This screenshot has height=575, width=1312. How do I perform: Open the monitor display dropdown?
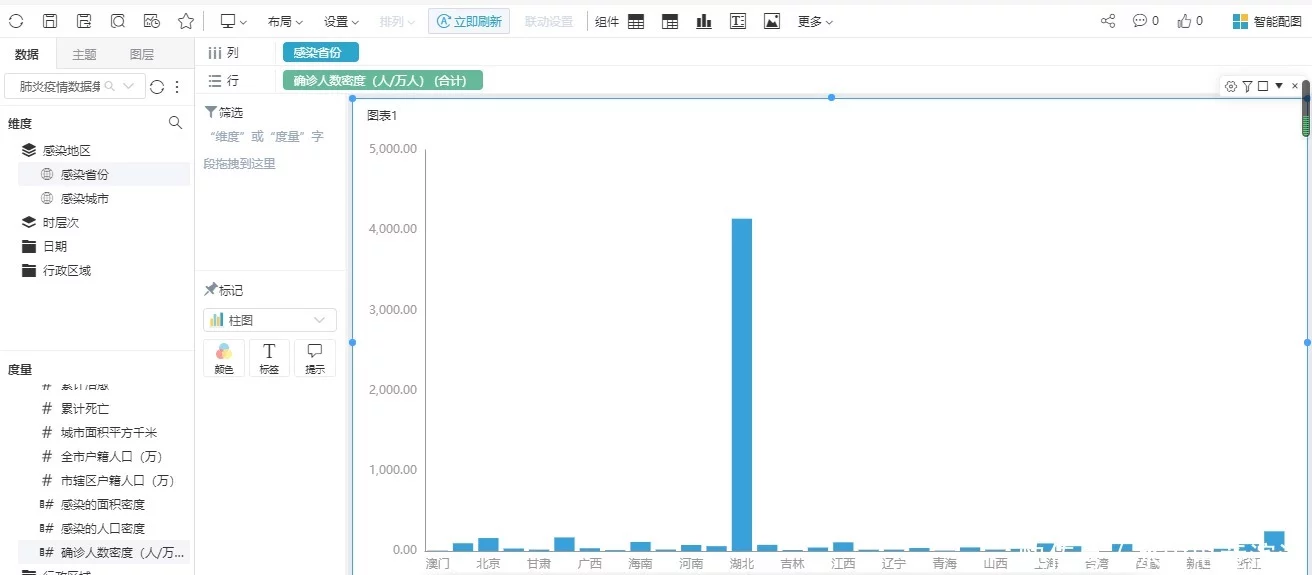[233, 21]
